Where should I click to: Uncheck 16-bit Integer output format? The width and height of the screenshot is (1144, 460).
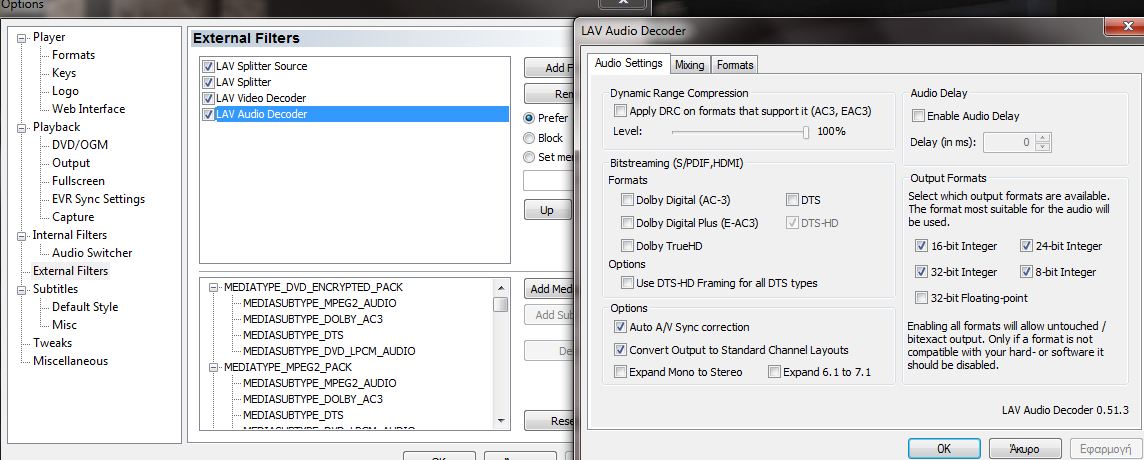pos(921,246)
